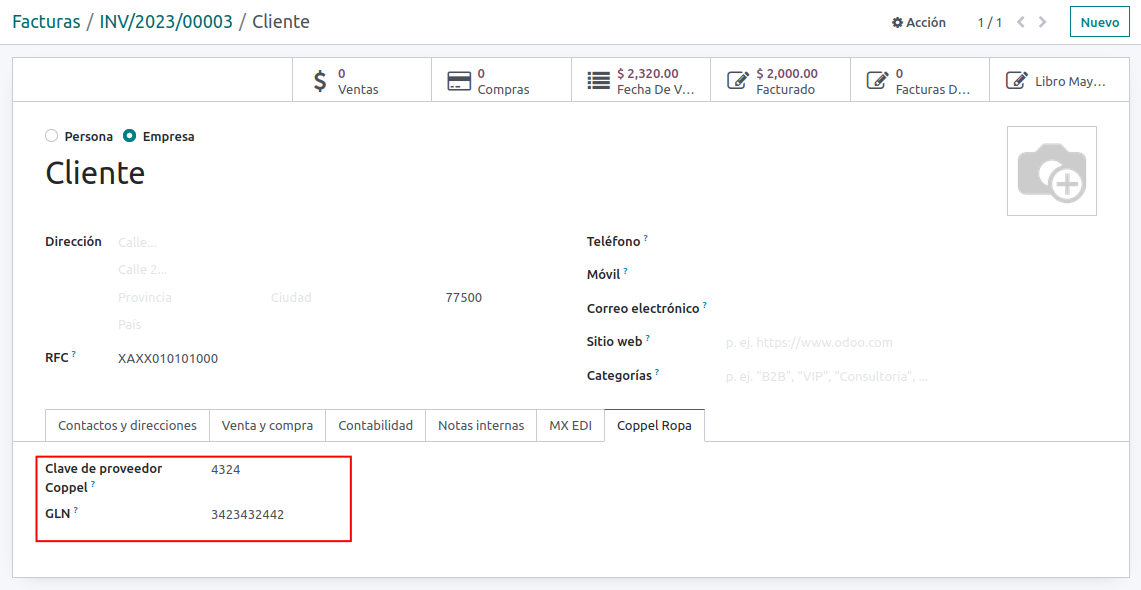Click the GLN field value
The width and height of the screenshot is (1141, 590).
[x=248, y=515]
